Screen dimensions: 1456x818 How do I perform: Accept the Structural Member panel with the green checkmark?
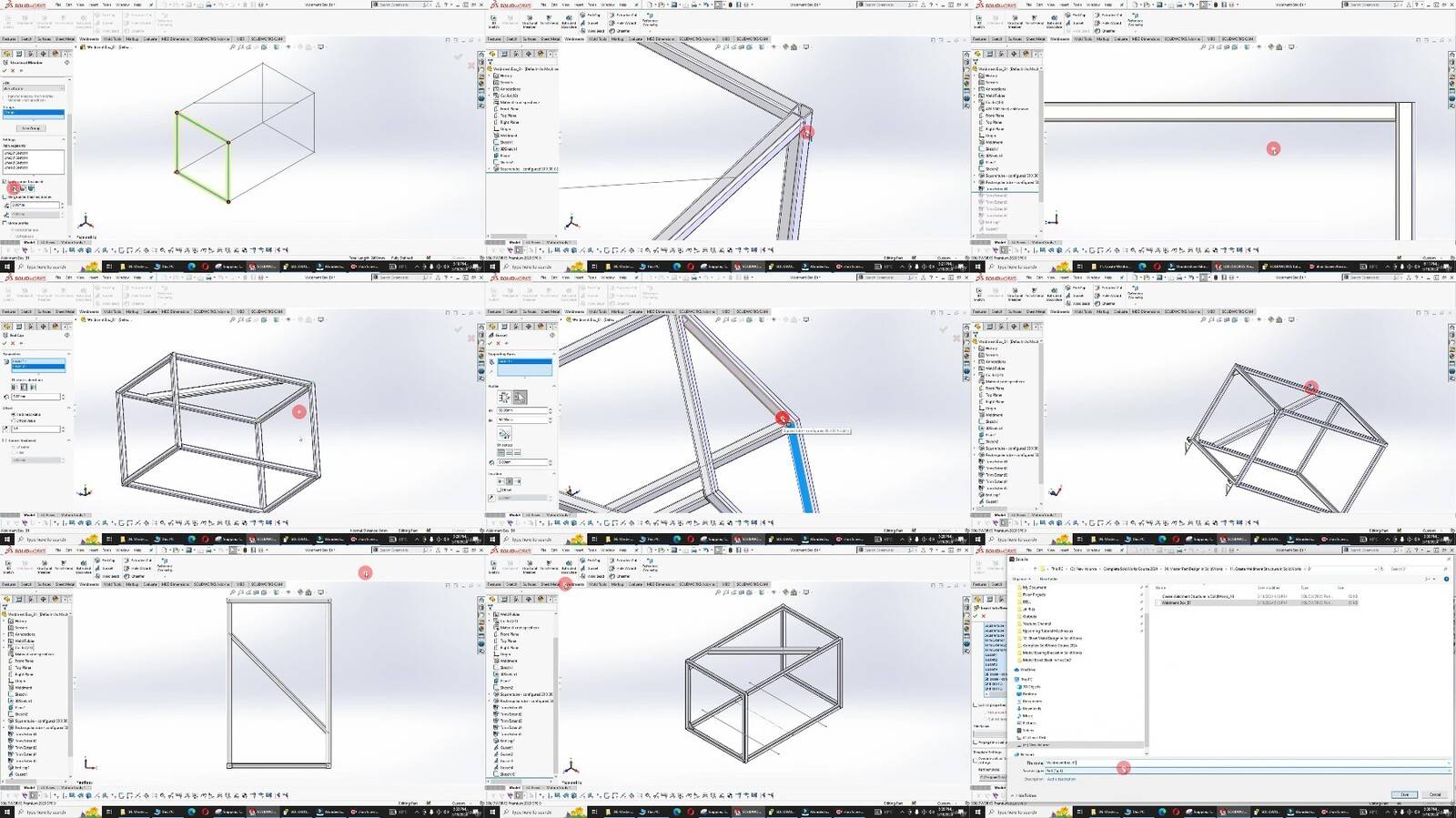(6, 70)
